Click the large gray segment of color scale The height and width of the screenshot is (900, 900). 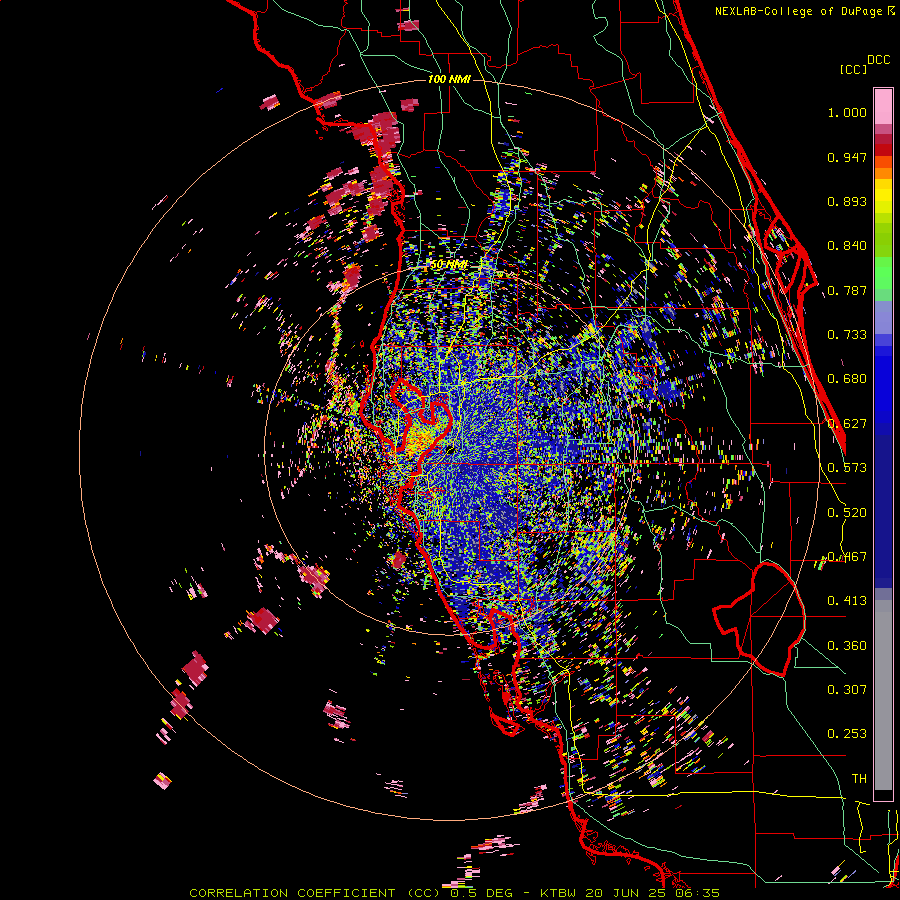pos(883,695)
